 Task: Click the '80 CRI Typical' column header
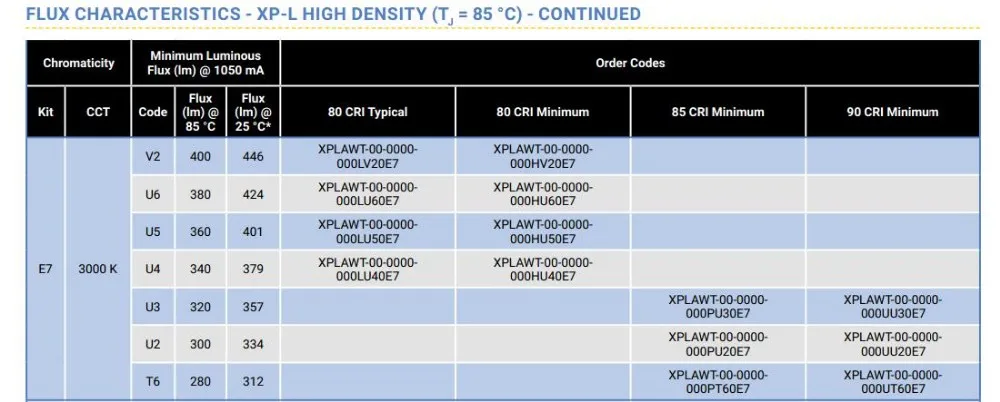coord(367,112)
